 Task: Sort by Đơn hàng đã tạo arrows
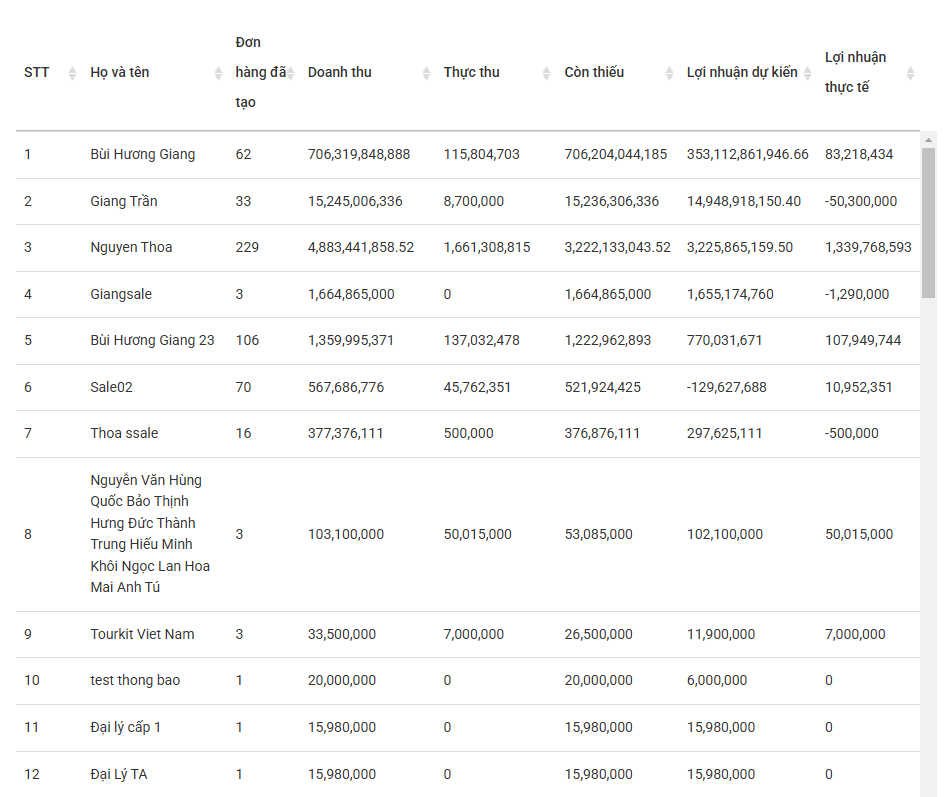[x=291, y=73]
